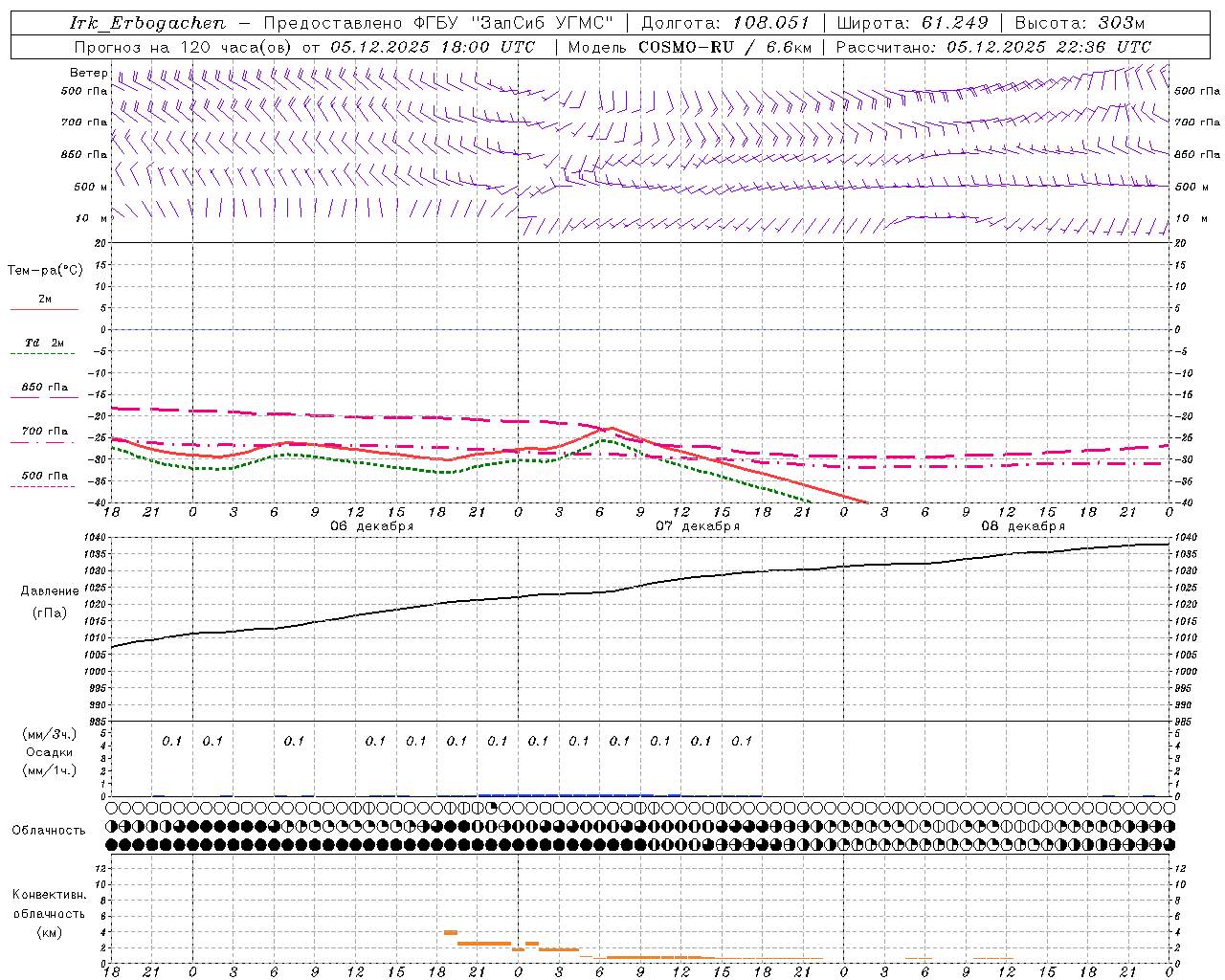Click the station name Irk_Erbogachen in the header
Screen dimensions: 1225x980
[147, 23]
